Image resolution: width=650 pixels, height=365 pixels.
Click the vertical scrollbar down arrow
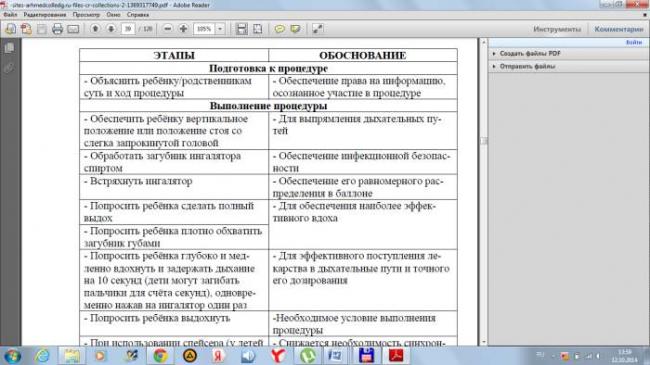click(483, 342)
